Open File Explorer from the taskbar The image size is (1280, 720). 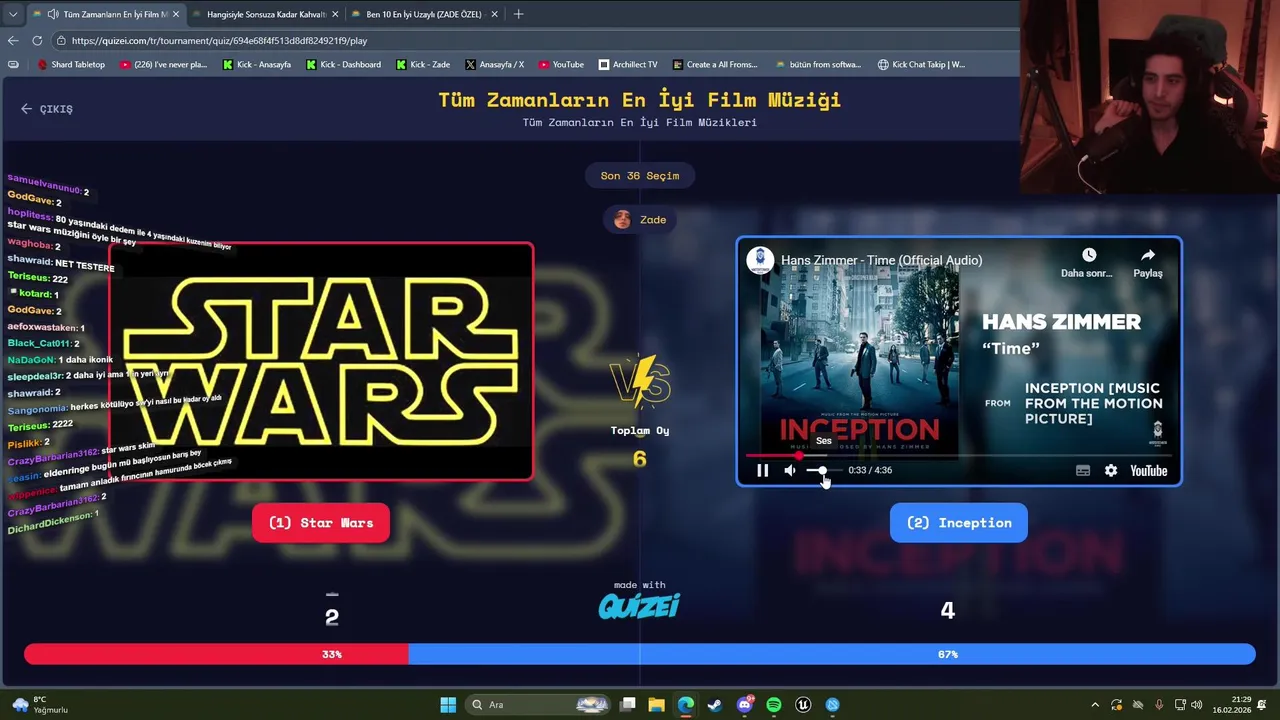tap(656, 705)
